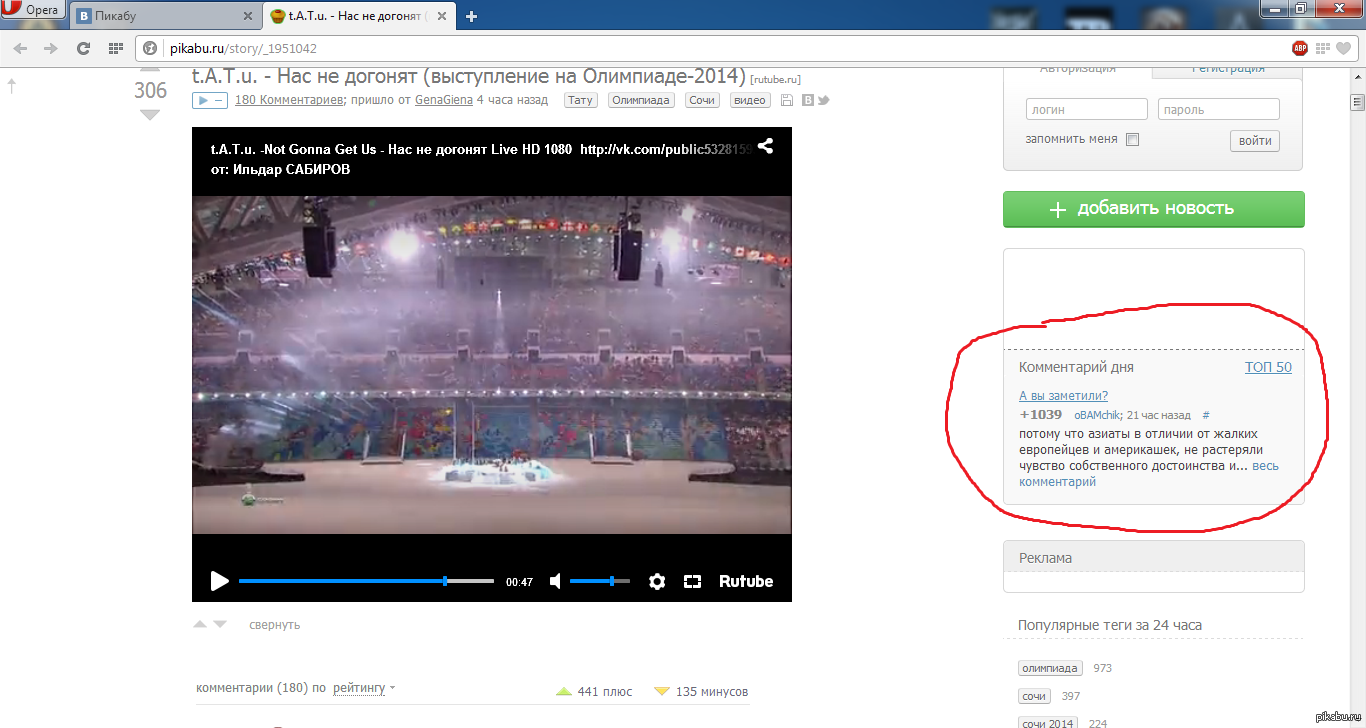Check the 'запомнить меня' checkbox
1366x728 pixels.
click(1132, 140)
